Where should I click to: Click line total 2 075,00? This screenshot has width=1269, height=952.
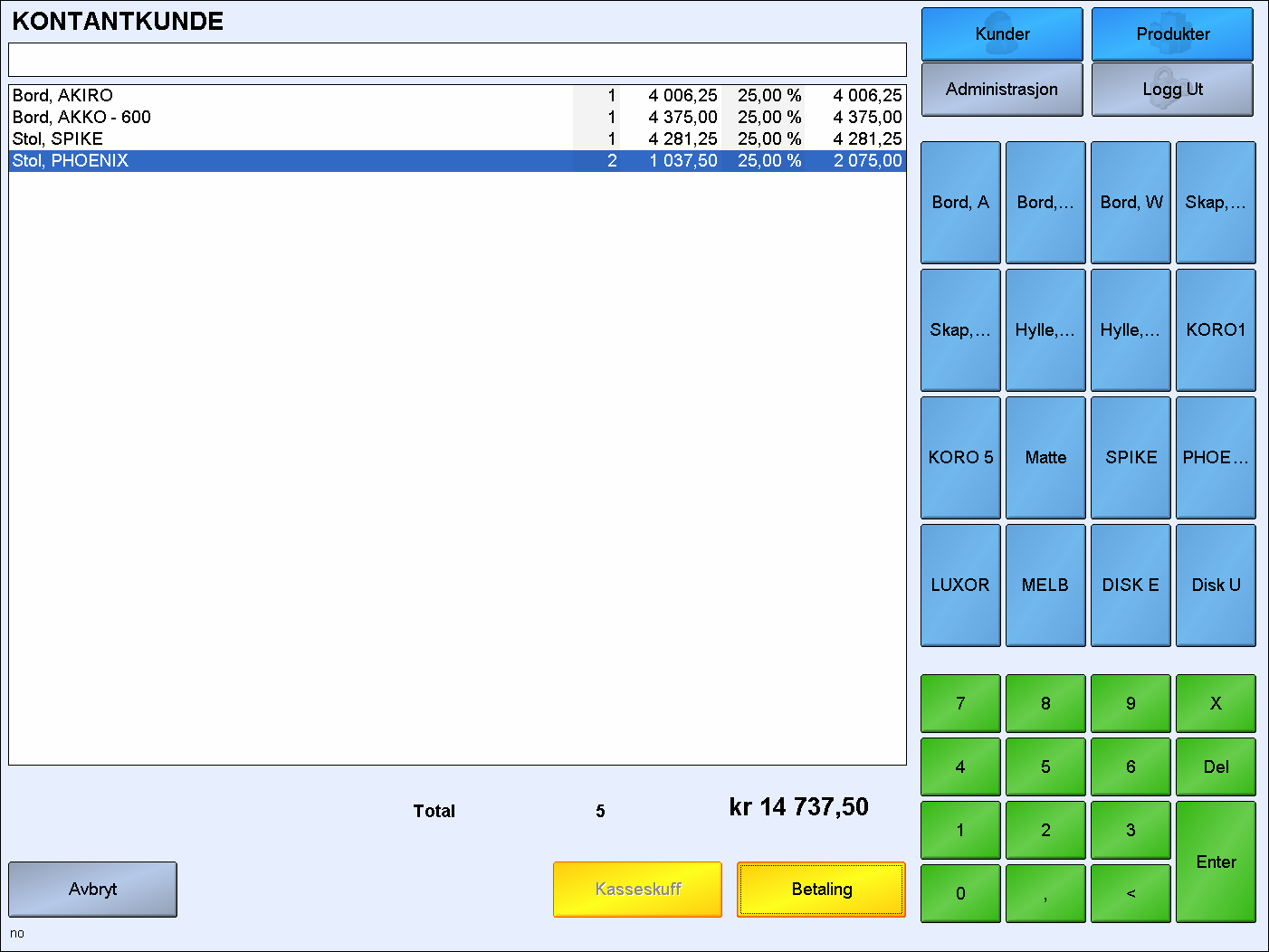(x=867, y=161)
